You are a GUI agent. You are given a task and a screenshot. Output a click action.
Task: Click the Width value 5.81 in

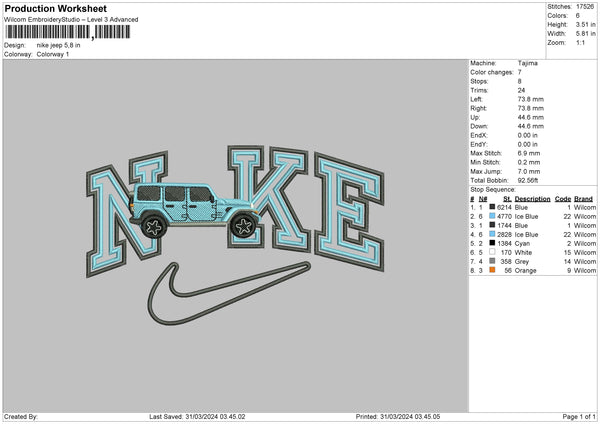[x=585, y=34]
